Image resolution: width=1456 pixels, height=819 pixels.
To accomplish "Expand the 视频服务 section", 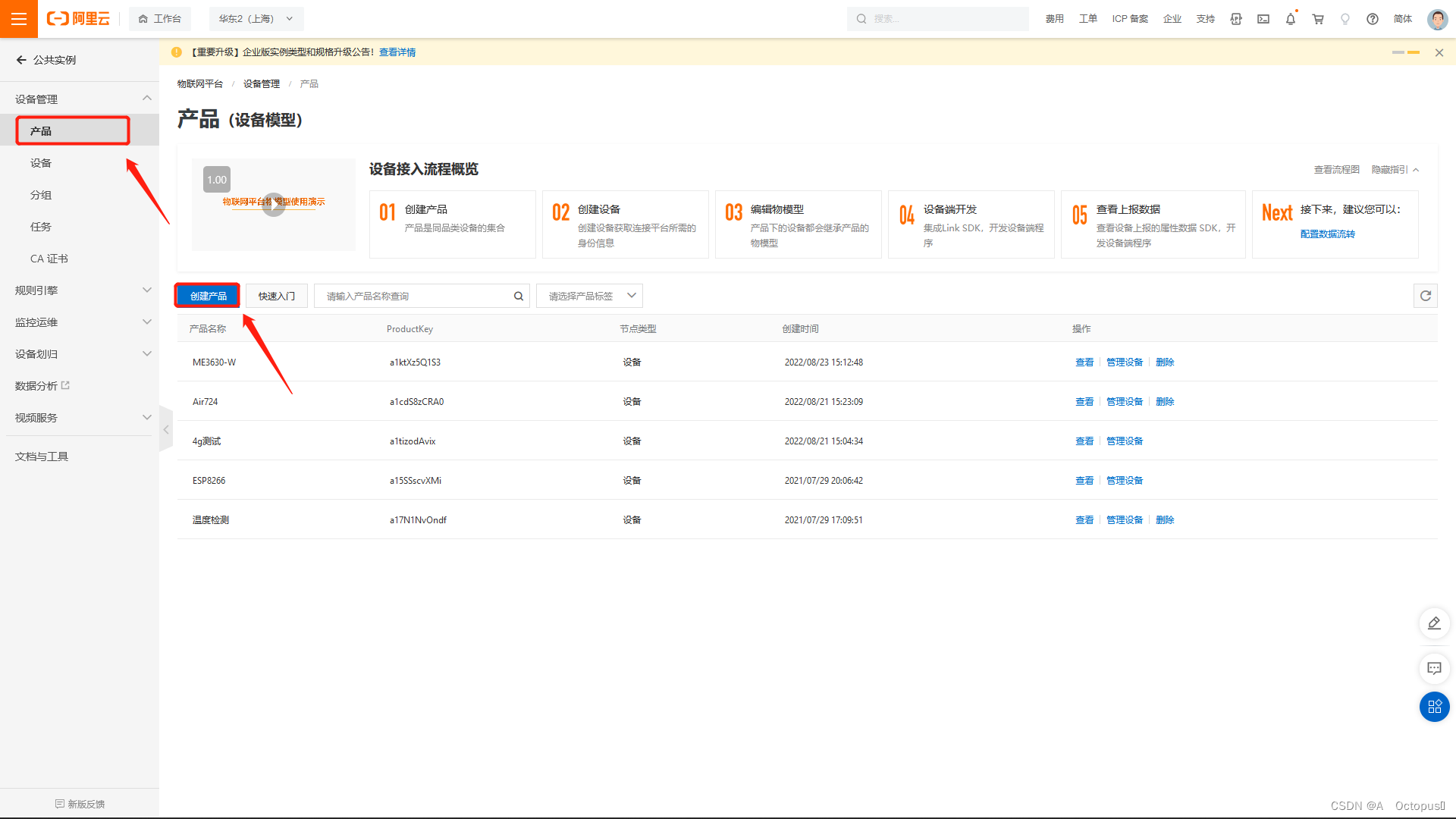I will coord(147,417).
